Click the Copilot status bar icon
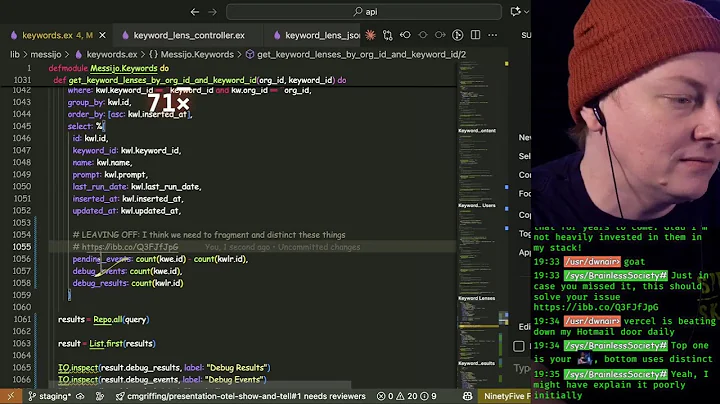720x404 pixels. [x=467, y=396]
